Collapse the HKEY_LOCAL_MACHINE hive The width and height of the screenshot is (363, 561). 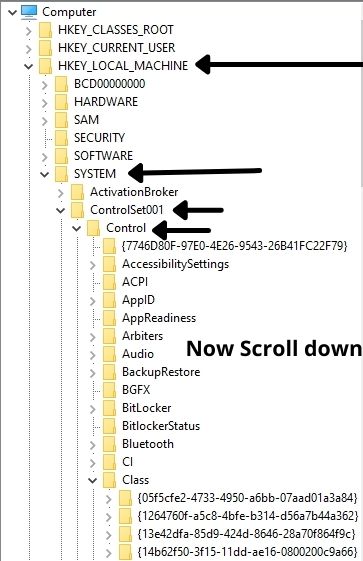click(29, 66)
